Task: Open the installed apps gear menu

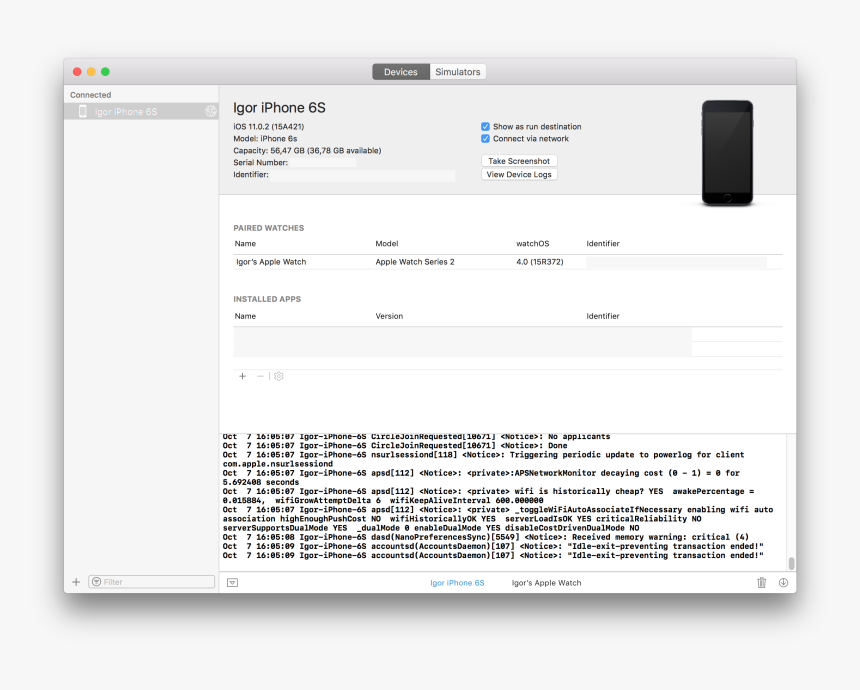Action: point(279,376)
